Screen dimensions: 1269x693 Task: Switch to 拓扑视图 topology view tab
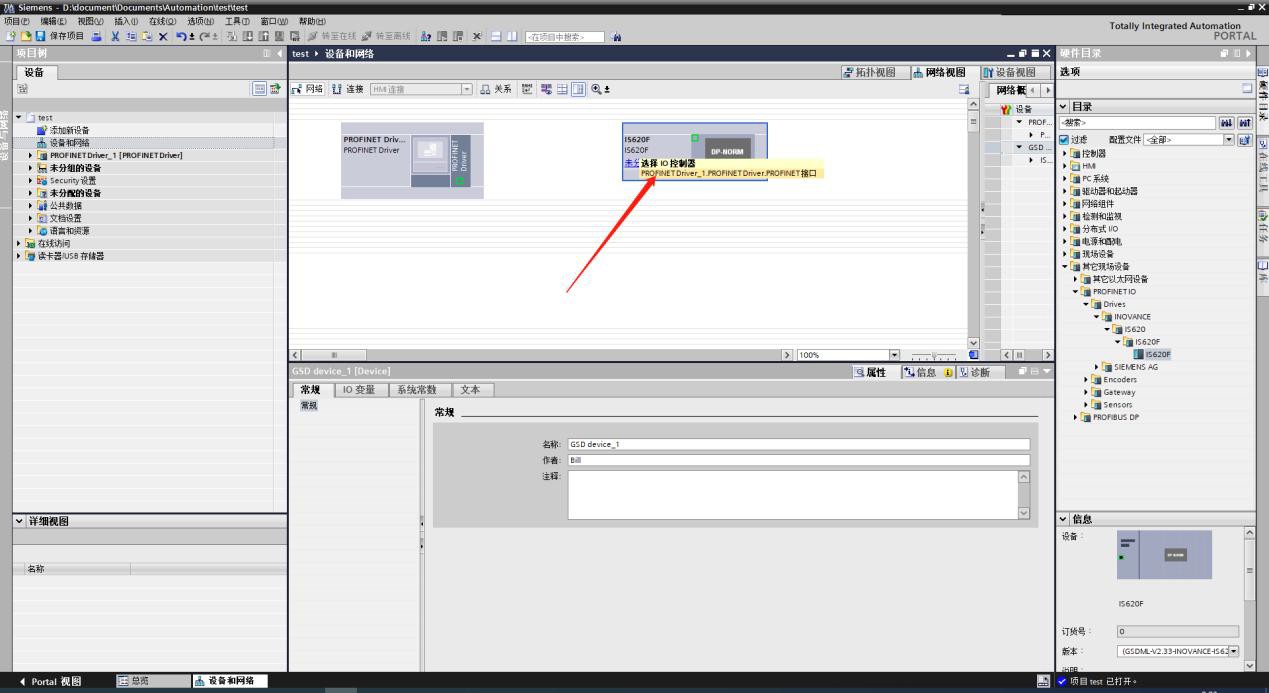[877, 72]
